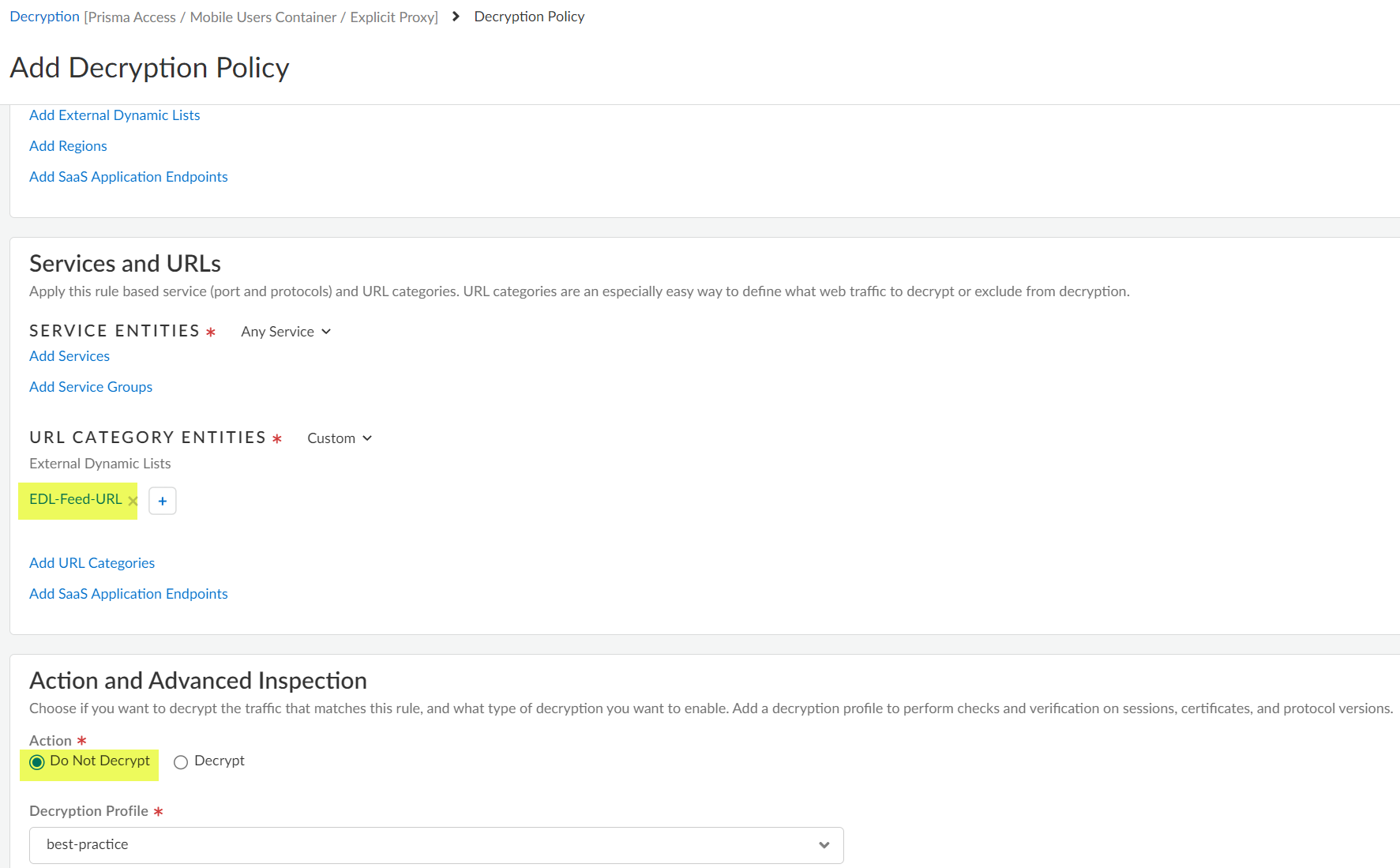Click Add SaaS Application Endpoints under Services and URLs
This screenshot has width=1400, height=868.
128,593
